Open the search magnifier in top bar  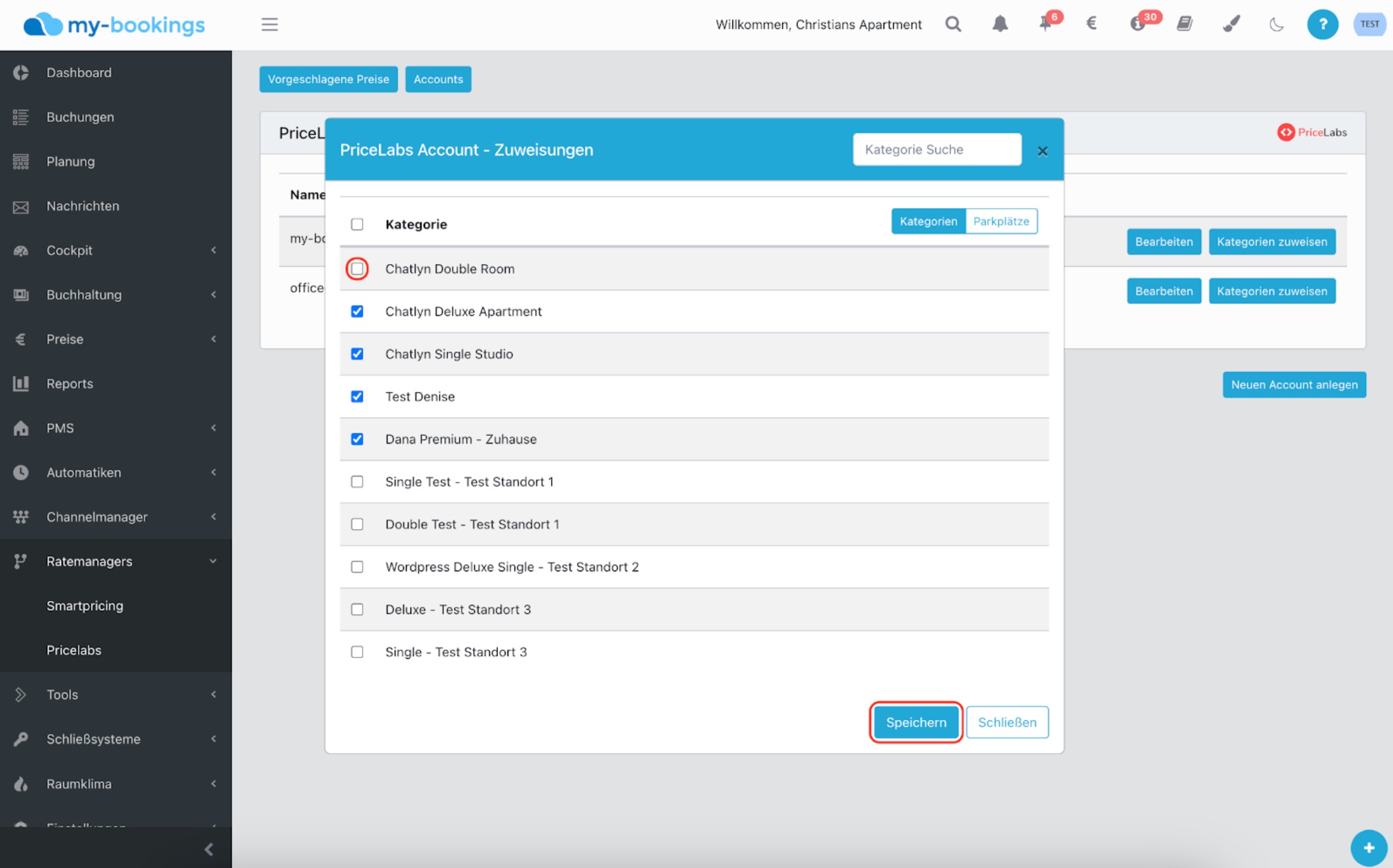pos(953,24)
